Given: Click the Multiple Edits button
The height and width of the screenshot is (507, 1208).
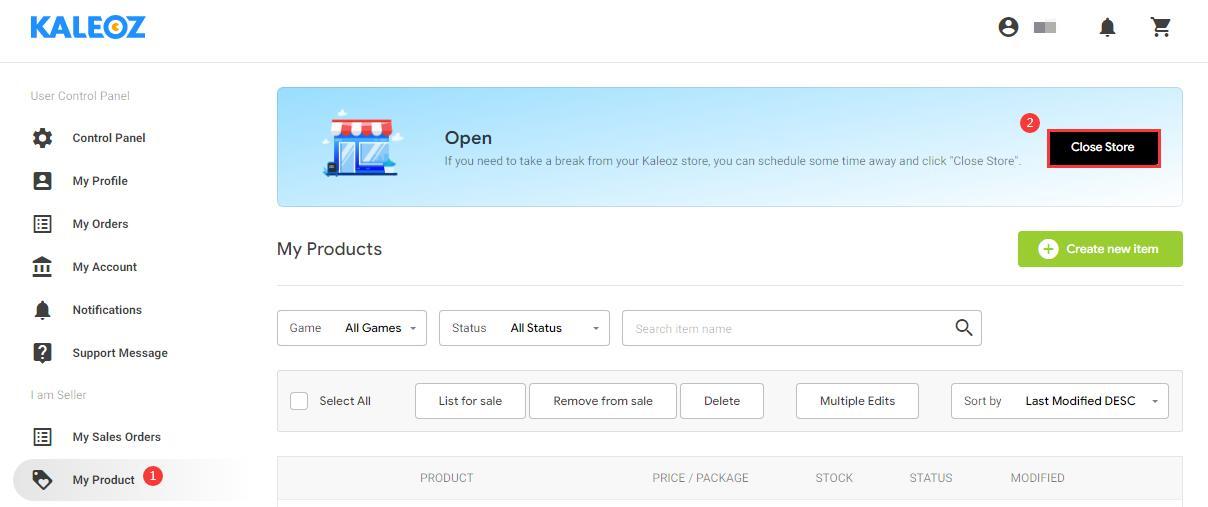Looking at the screenshot, I should [857, 401].
